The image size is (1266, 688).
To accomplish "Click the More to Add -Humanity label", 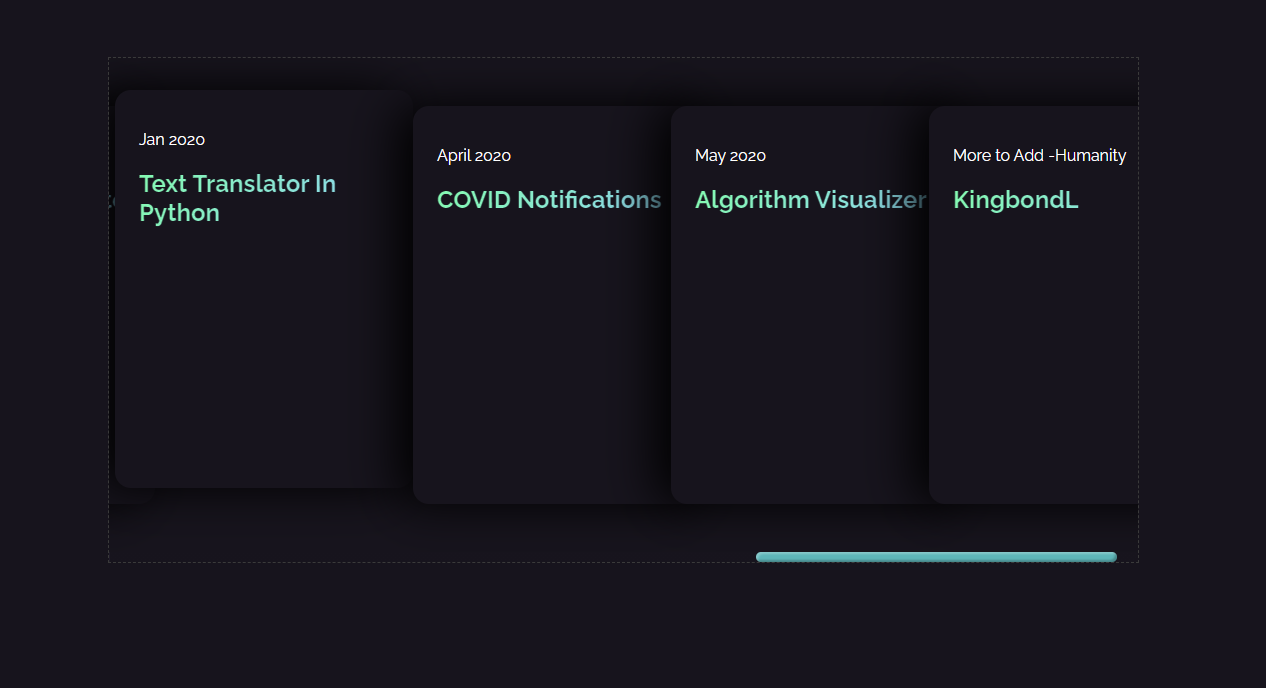I will pyautogui.click(x=1039, y=155).
